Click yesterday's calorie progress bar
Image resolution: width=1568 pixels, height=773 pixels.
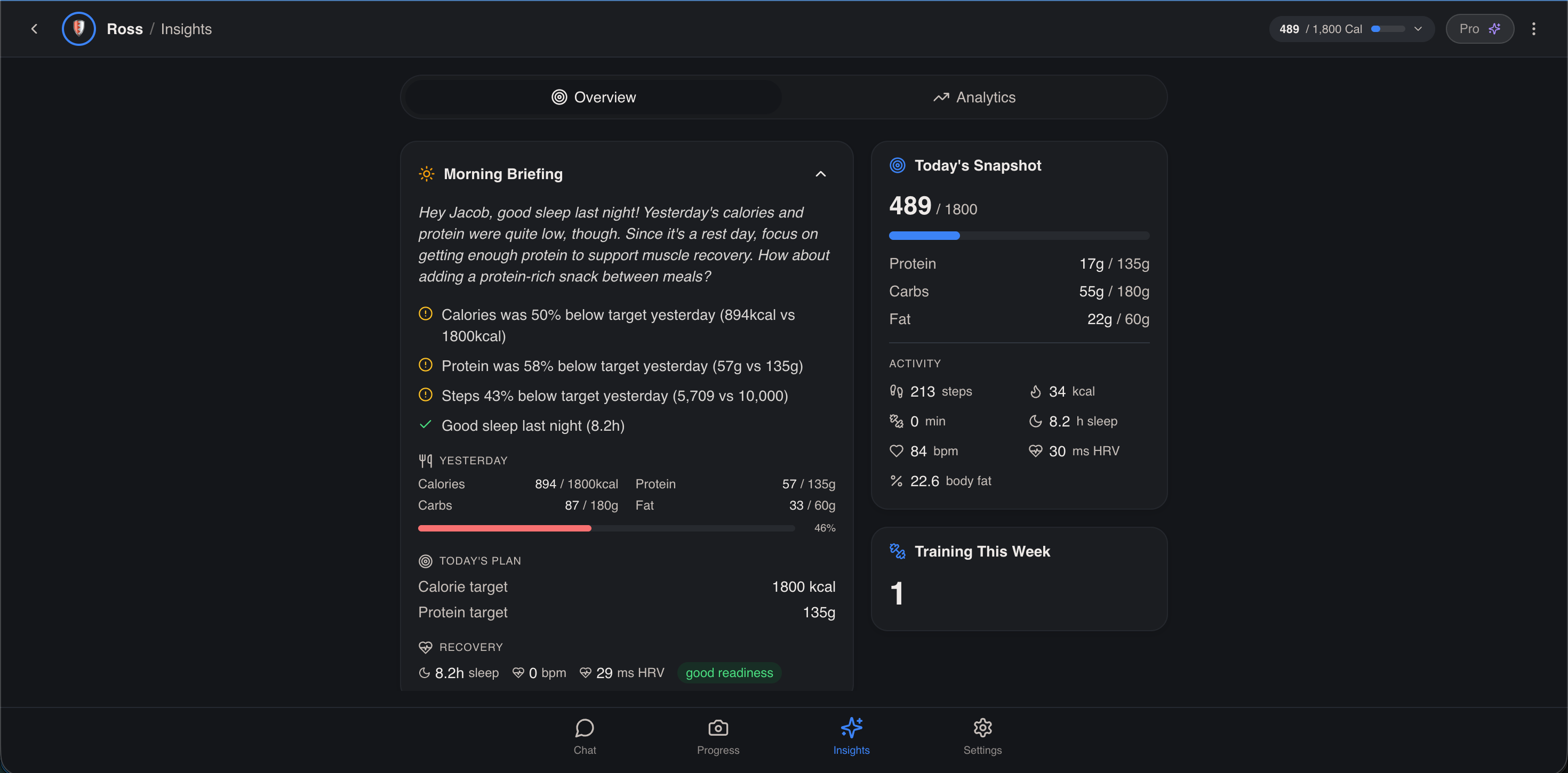pyautogui.click(x=606, y=528)
